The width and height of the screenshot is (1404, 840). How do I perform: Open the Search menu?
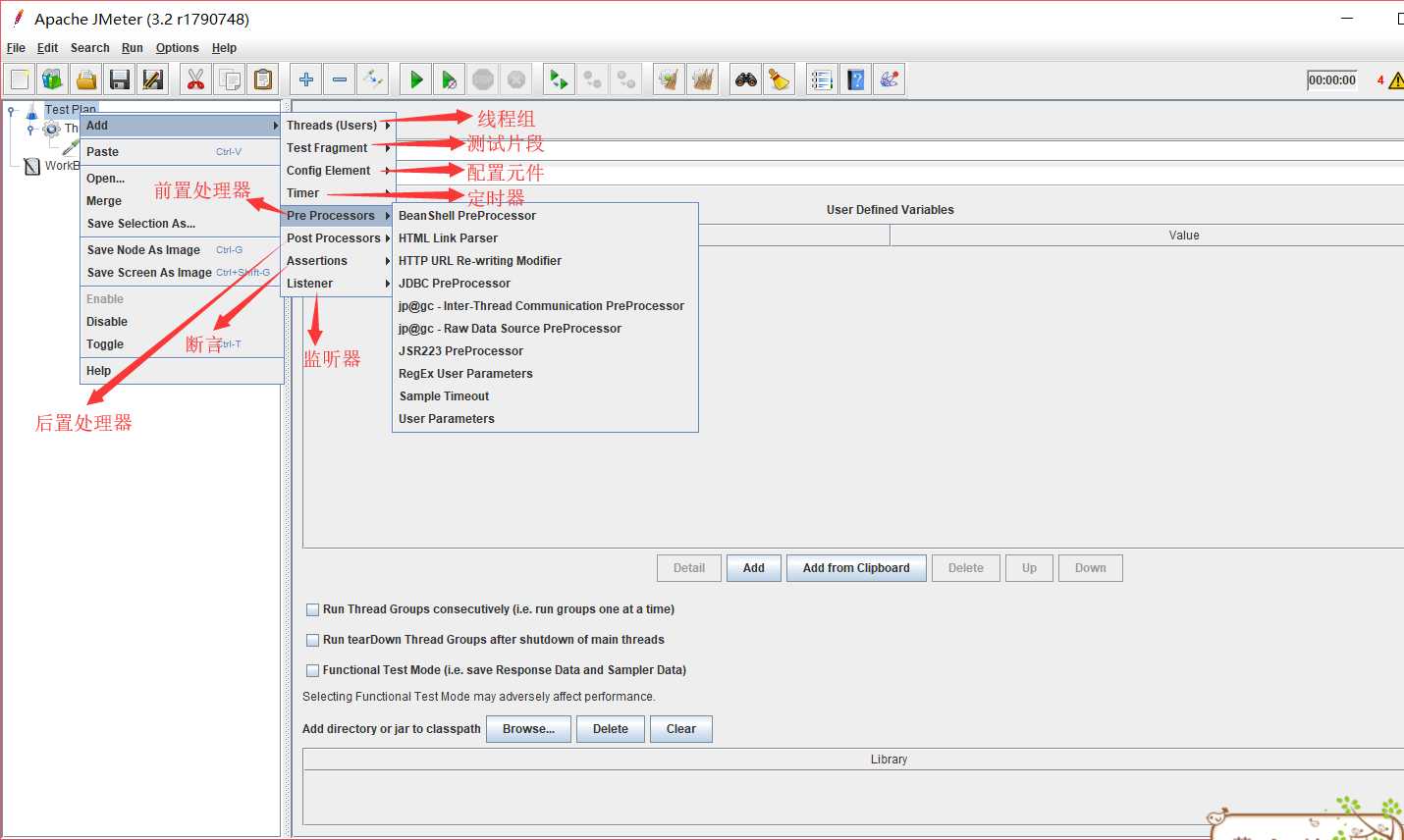[90, 48]
